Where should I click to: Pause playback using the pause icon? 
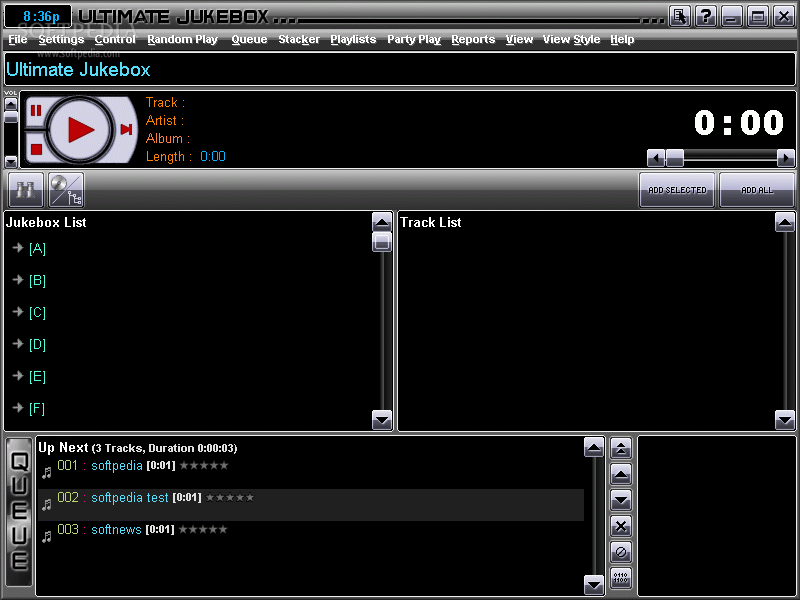coord(36,110)
